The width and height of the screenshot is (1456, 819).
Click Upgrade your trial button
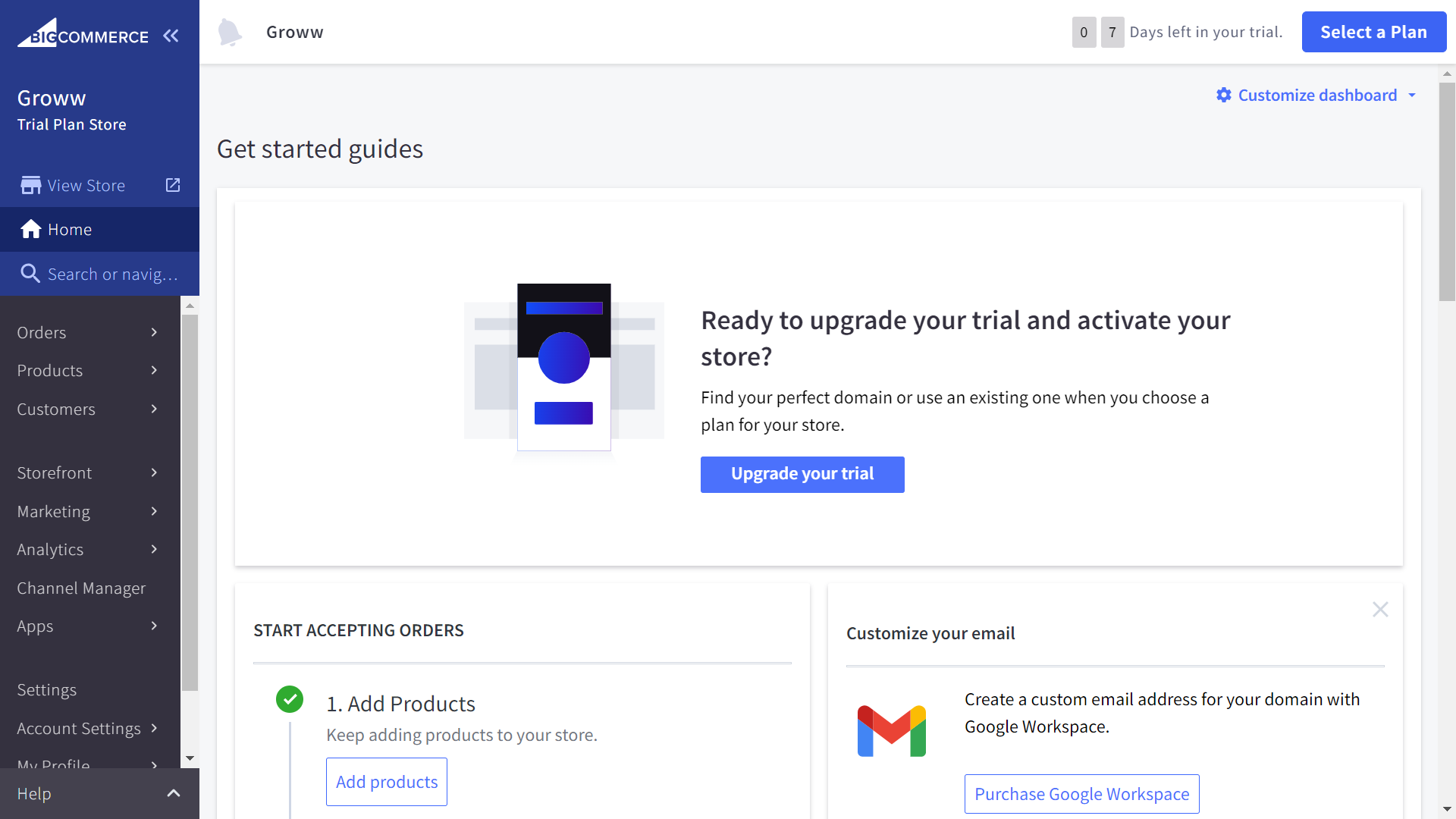[802, 474]
